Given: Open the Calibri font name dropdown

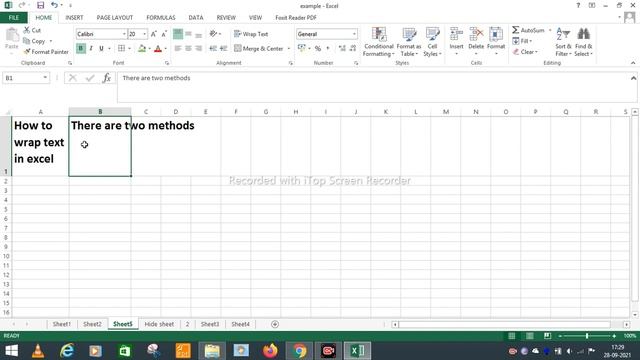Looking at the screenshot, I should click(x=124, y=34).
